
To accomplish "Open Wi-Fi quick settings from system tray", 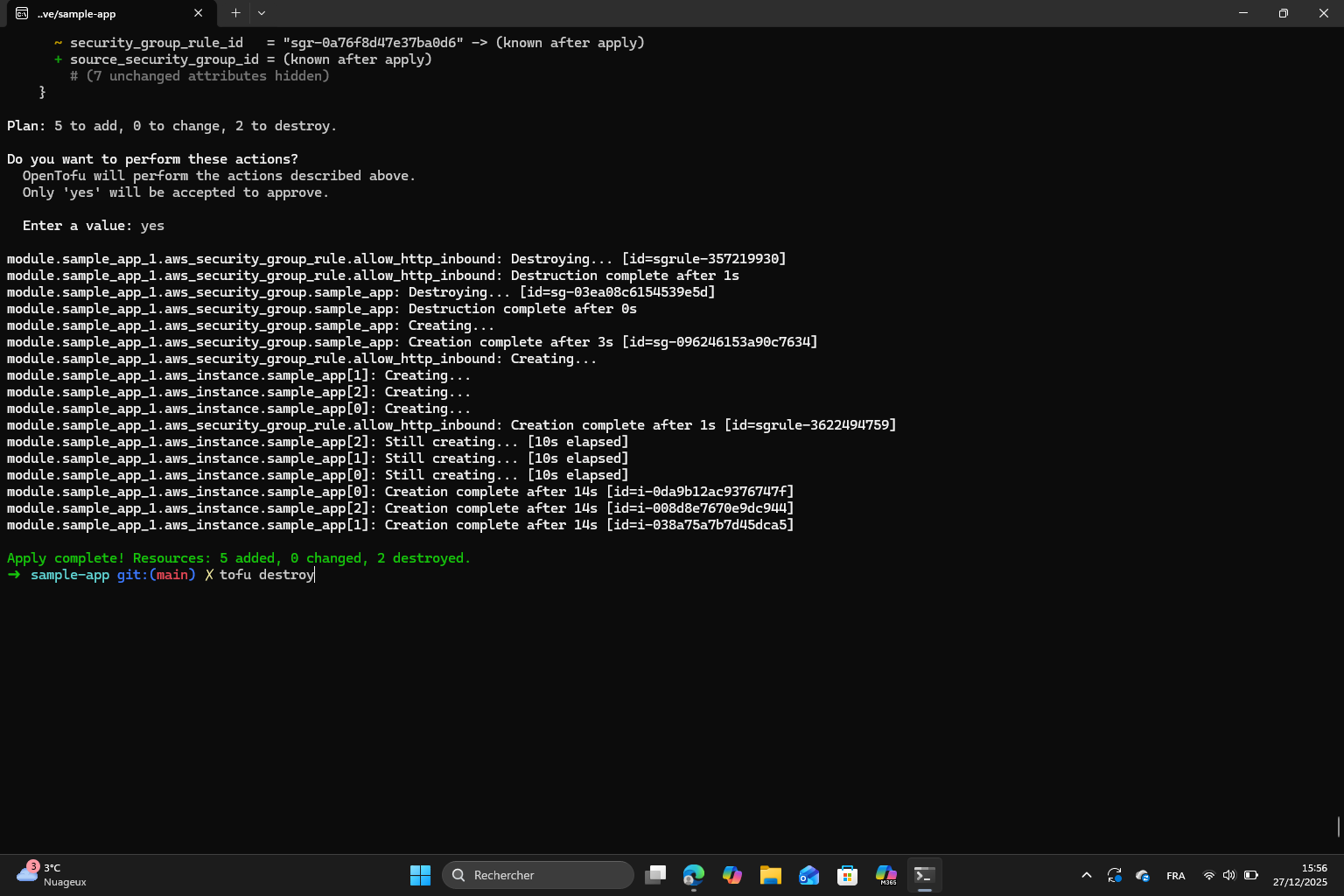I will [1209, 874].
